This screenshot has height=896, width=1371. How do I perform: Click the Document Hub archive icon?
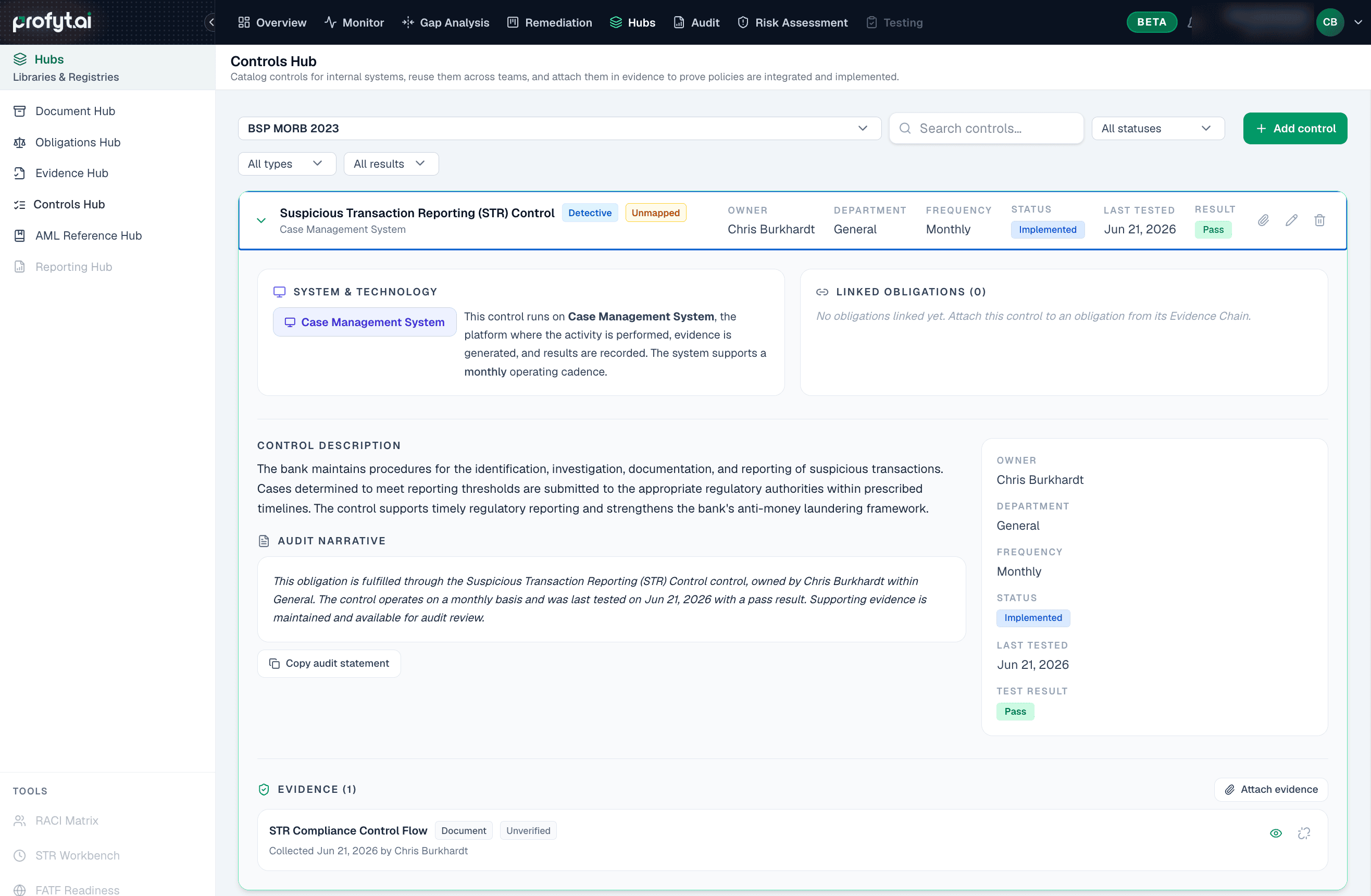(x=20, y=110)
